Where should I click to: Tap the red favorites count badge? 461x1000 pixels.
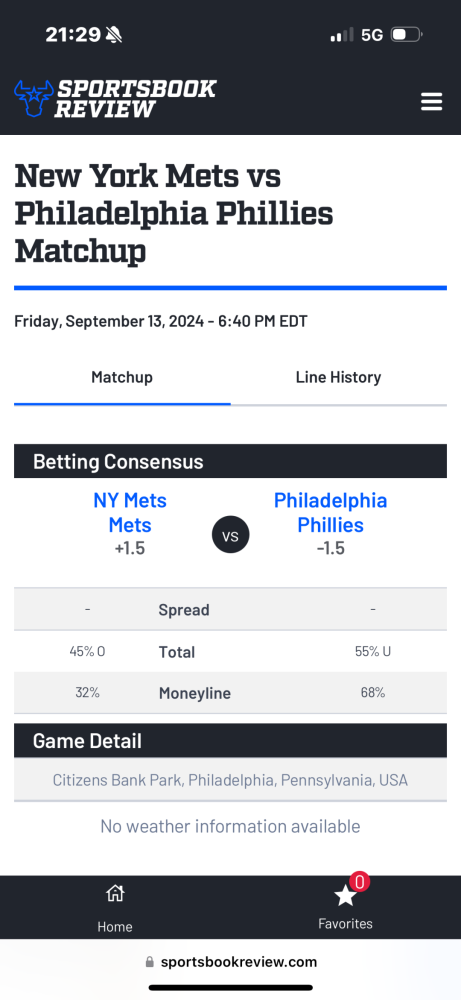[360, 882]
